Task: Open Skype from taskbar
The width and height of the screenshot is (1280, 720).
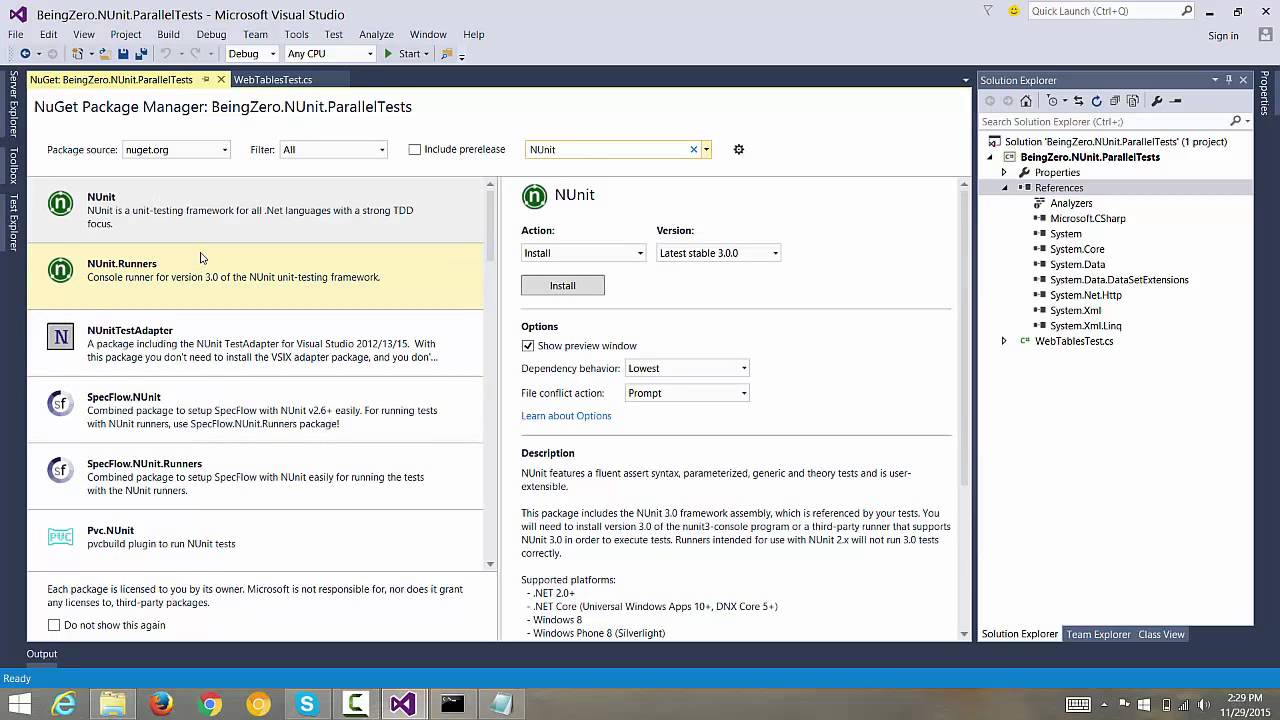Action: [x=306, y=705]
